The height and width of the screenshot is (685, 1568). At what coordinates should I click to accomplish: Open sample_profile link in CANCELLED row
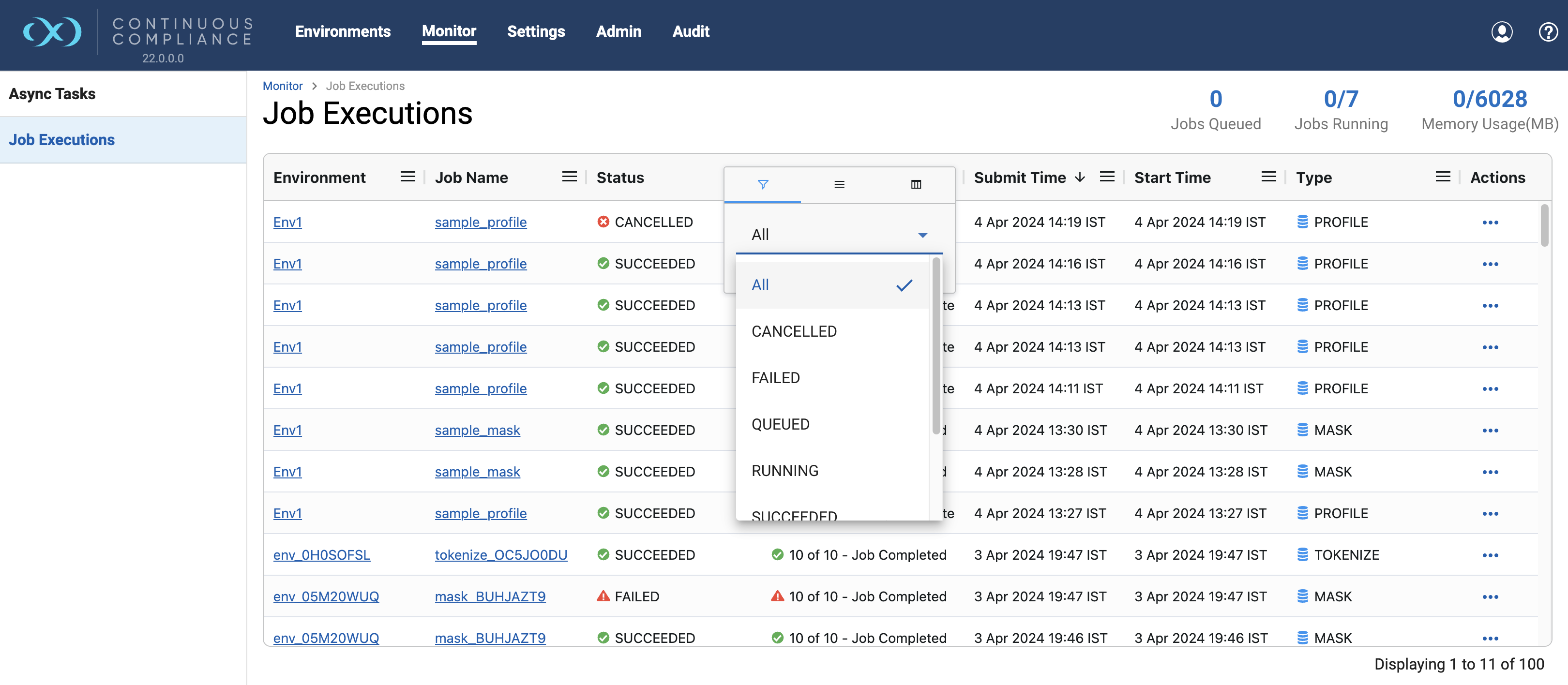pos(480,222)
